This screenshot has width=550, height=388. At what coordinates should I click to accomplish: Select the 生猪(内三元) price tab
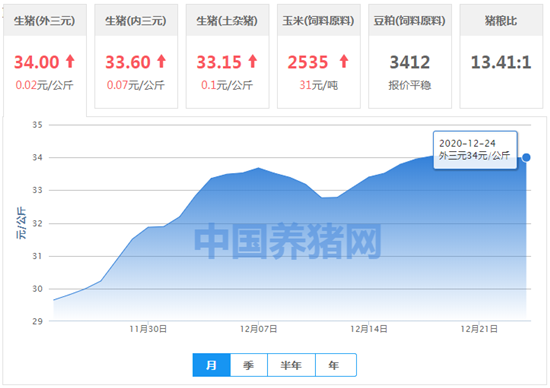tap(136, 56)
